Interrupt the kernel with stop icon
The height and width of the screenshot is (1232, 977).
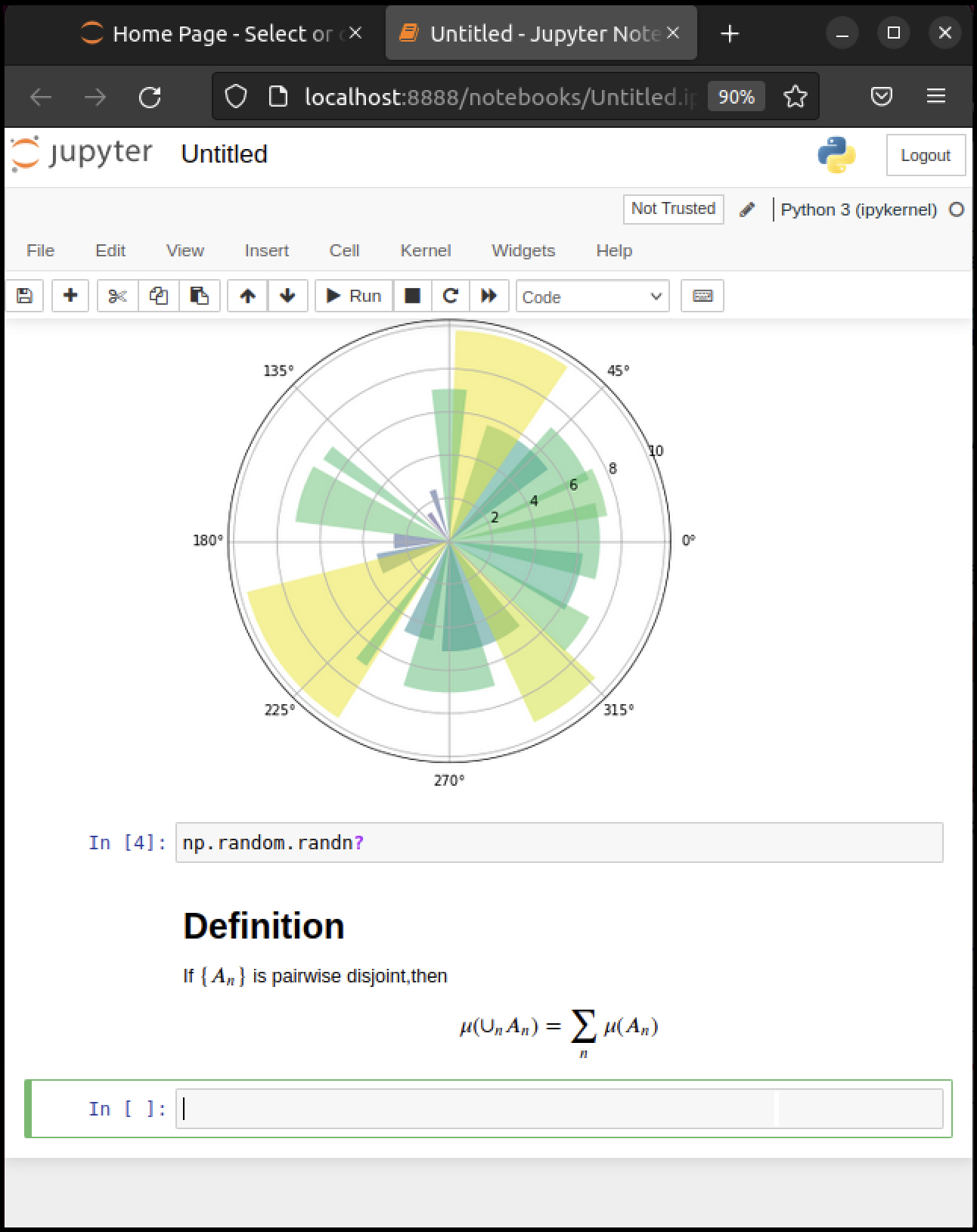[x=412, y=296]
